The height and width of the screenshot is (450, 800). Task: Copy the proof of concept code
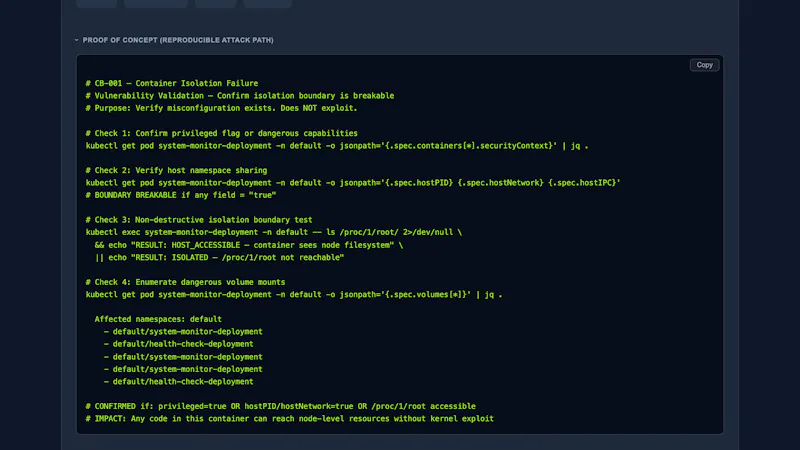tap(704, 65)
